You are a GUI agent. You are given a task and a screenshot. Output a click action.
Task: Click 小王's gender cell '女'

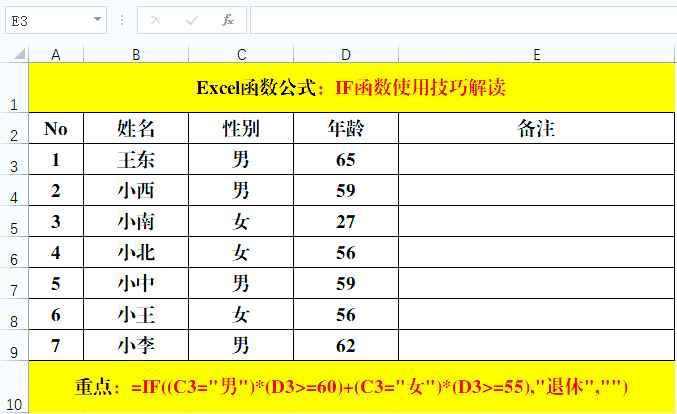[x=241, y=314]
